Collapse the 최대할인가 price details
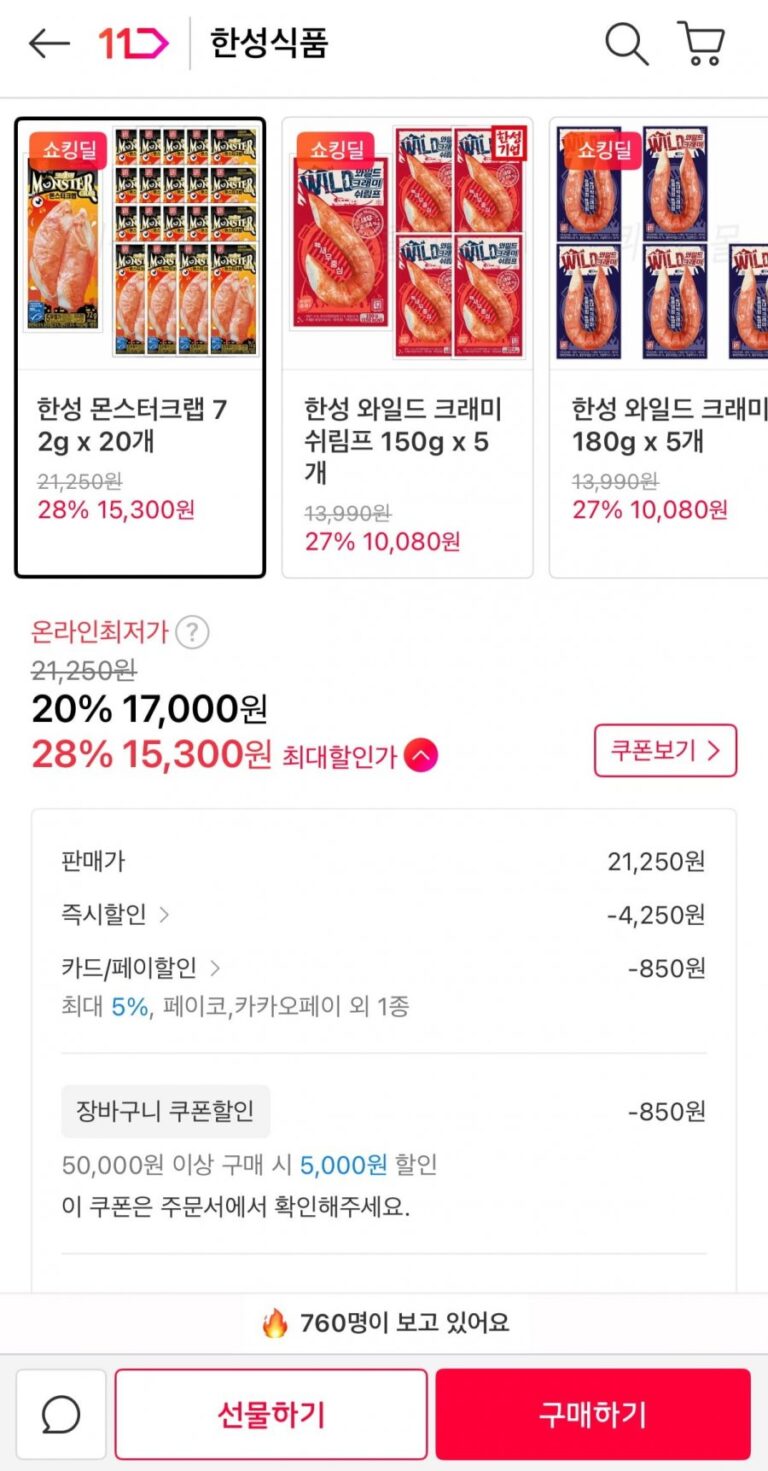768x1471 pixels. (421, 756)
